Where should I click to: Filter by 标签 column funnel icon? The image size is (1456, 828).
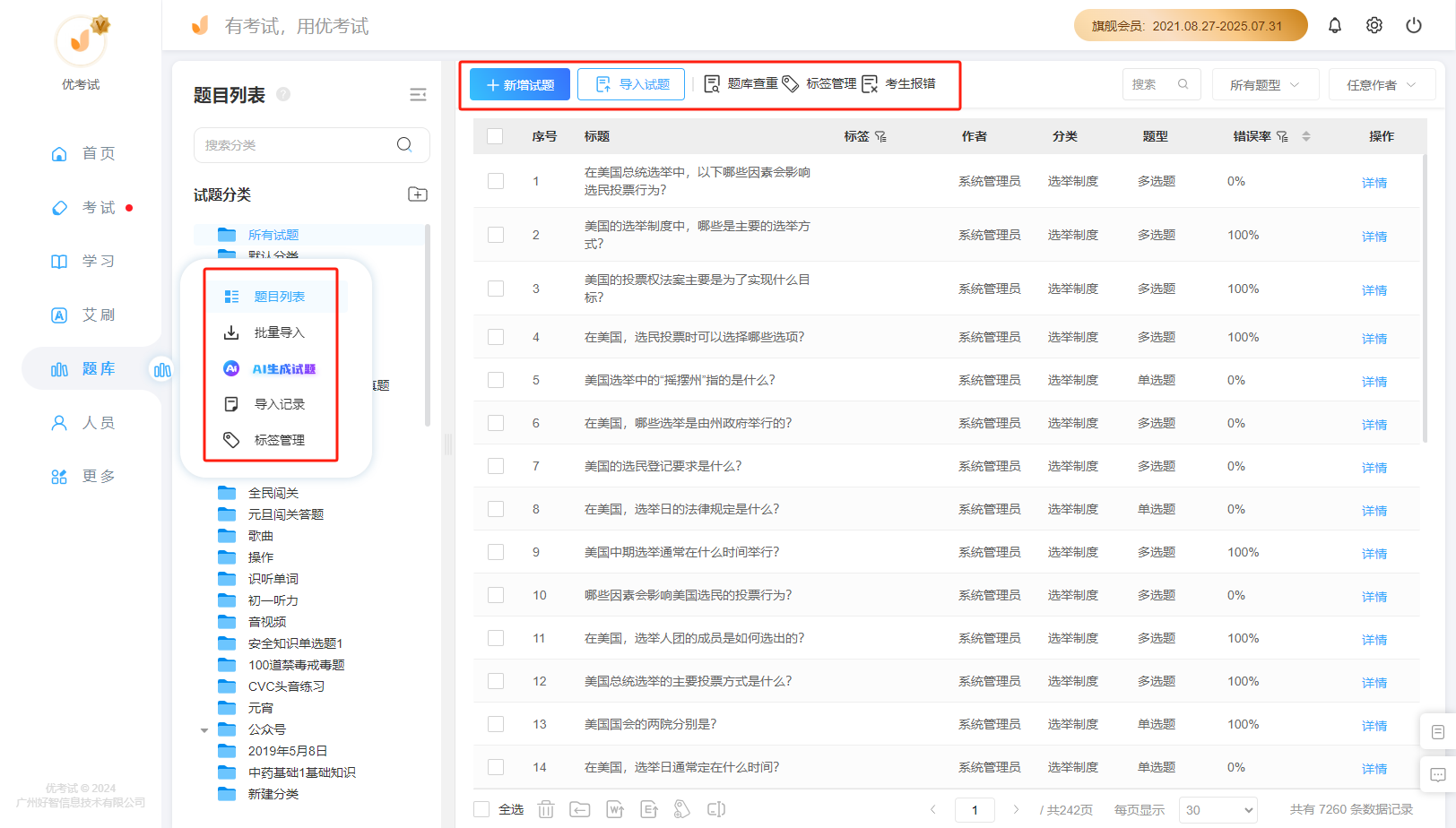881,136
